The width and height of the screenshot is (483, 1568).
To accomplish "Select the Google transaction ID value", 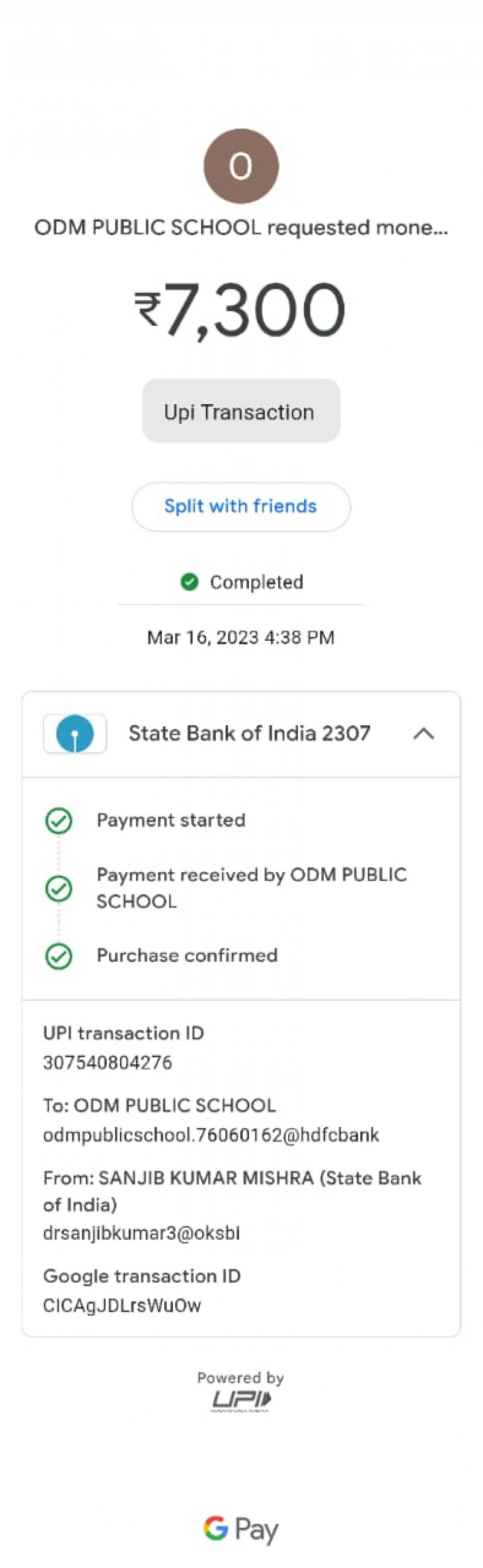I will (122, 1305).
